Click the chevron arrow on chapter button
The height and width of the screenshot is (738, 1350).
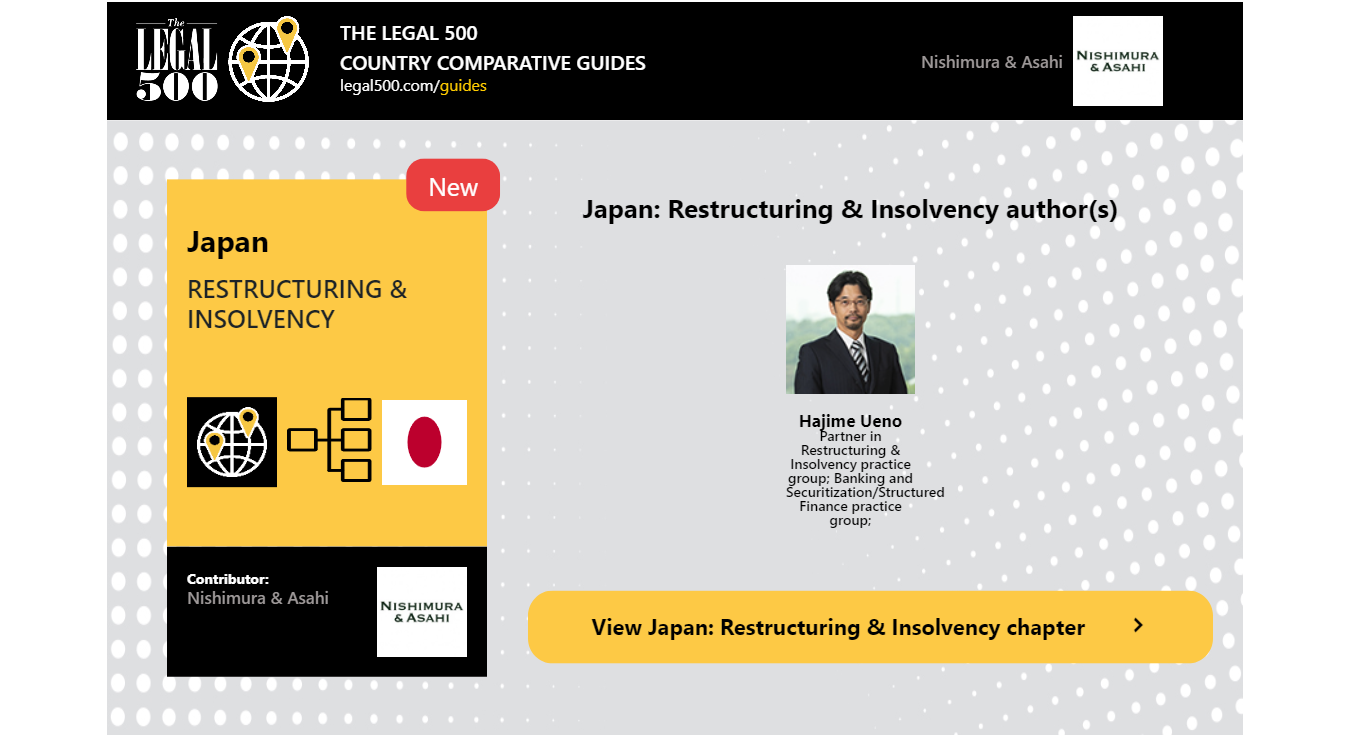coord(1138,626)
